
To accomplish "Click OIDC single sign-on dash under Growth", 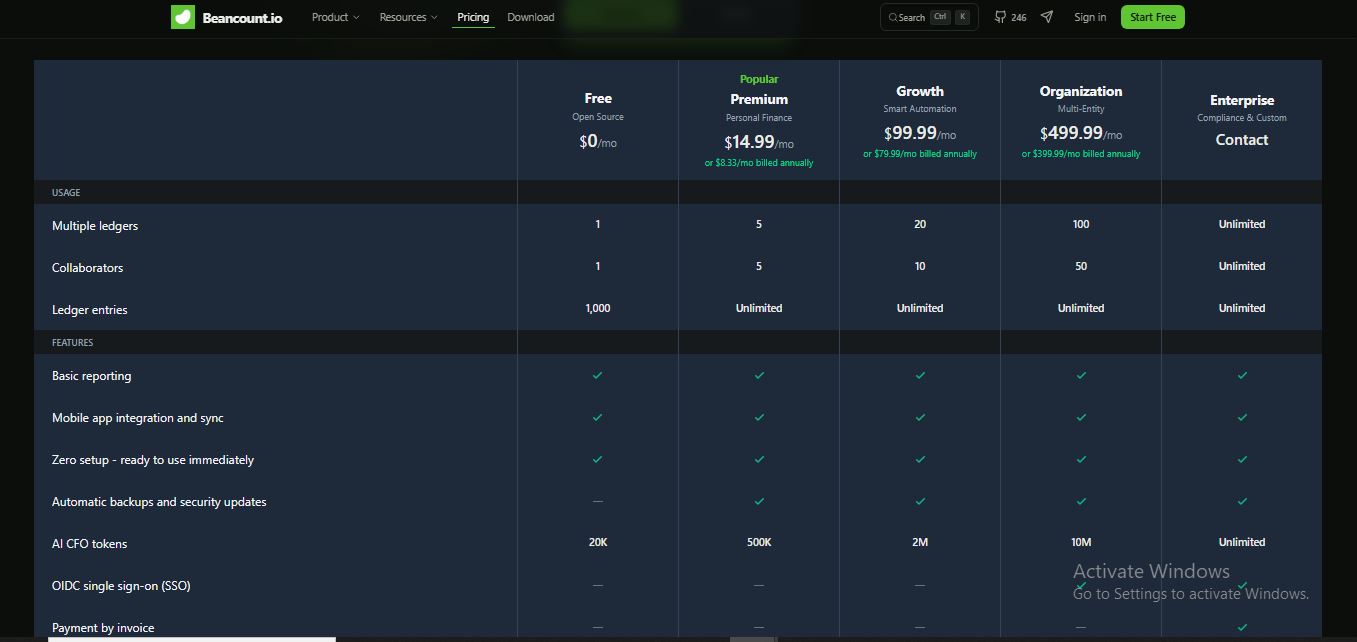I will click(x=920, y=585).
